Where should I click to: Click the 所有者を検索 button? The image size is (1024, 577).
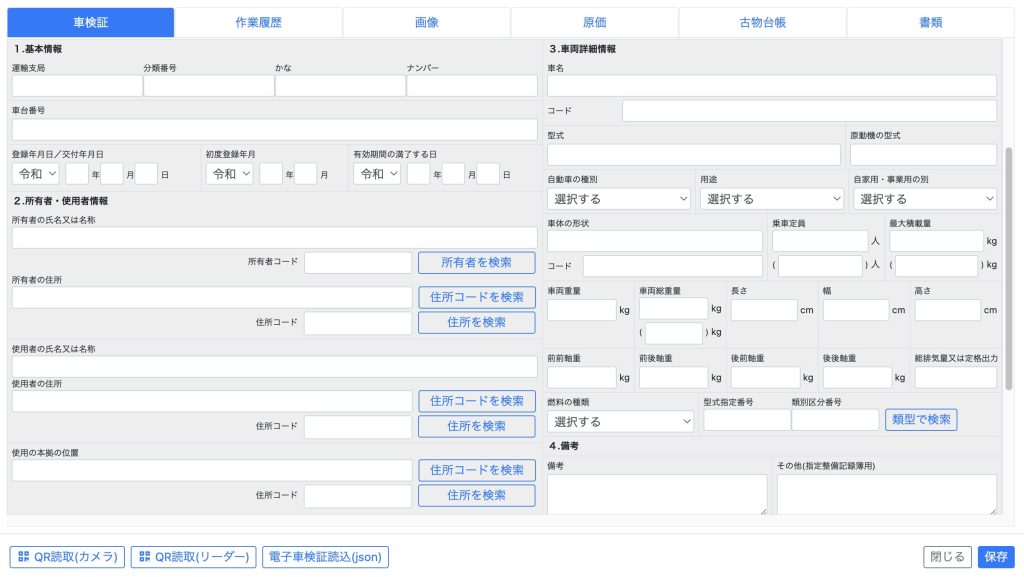[476, 263]
